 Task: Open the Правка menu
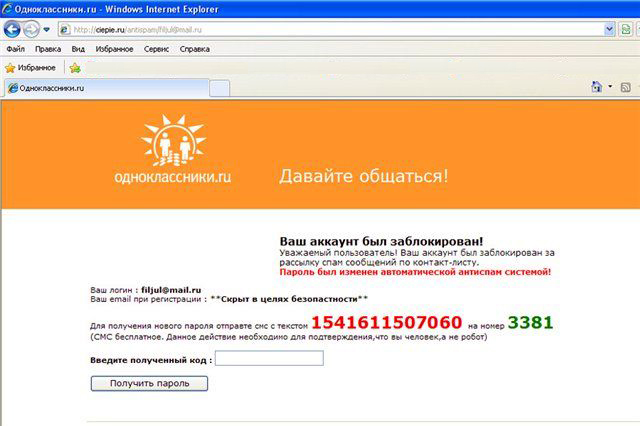48,49
